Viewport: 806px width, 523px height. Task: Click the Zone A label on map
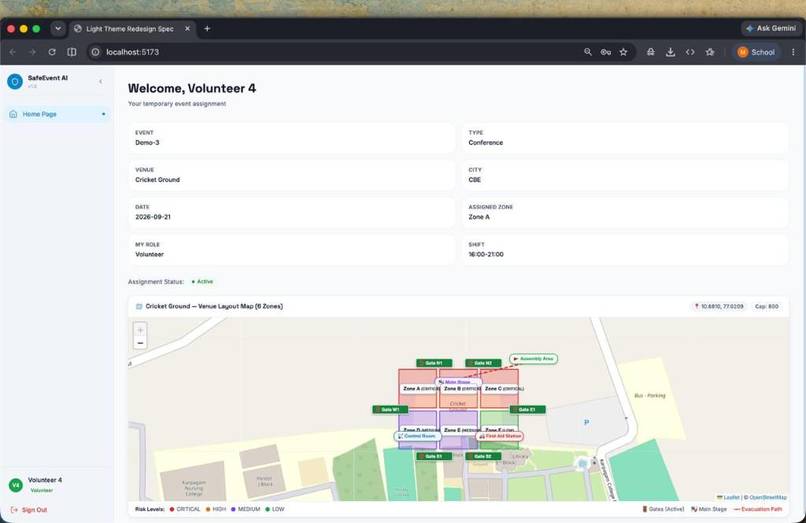(419, 389)
